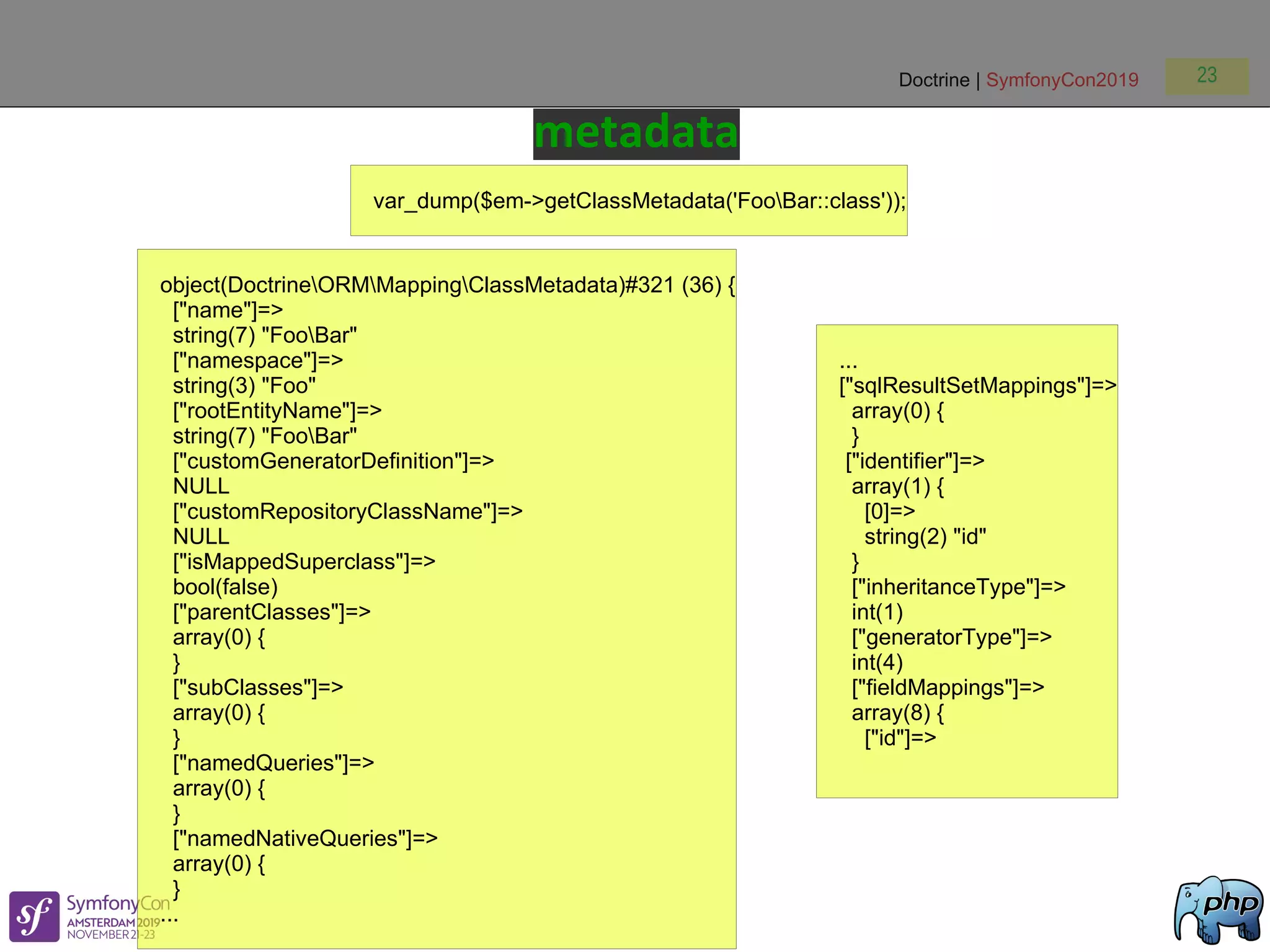Select the int(1) value
This screenshot has width=1270, height=952.
pos(877,612)
